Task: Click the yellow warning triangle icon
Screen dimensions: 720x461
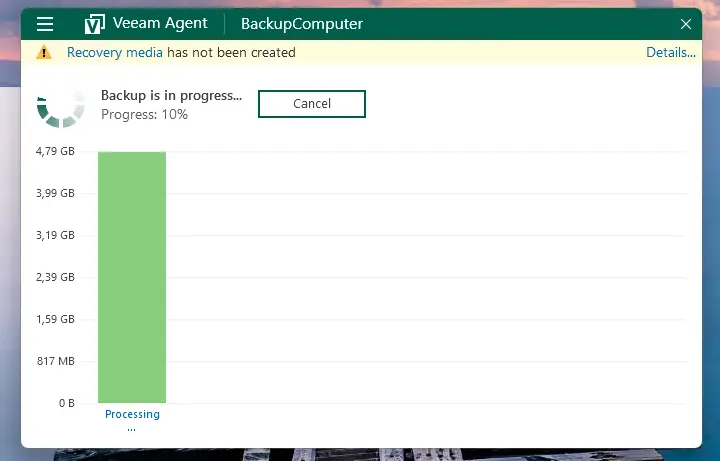Action: click(44, 53)
